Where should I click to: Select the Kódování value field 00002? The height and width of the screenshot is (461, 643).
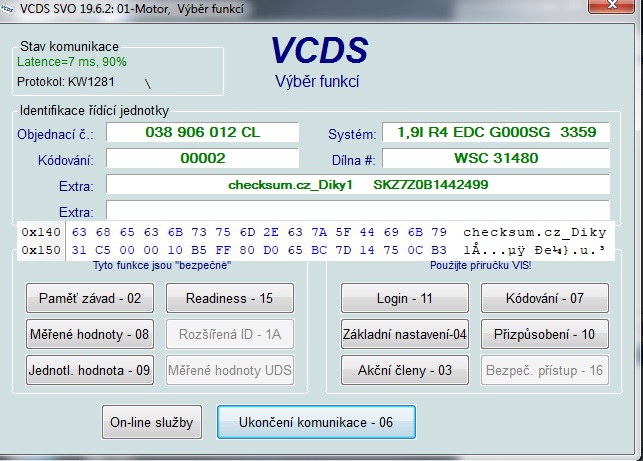coord(202,158)
